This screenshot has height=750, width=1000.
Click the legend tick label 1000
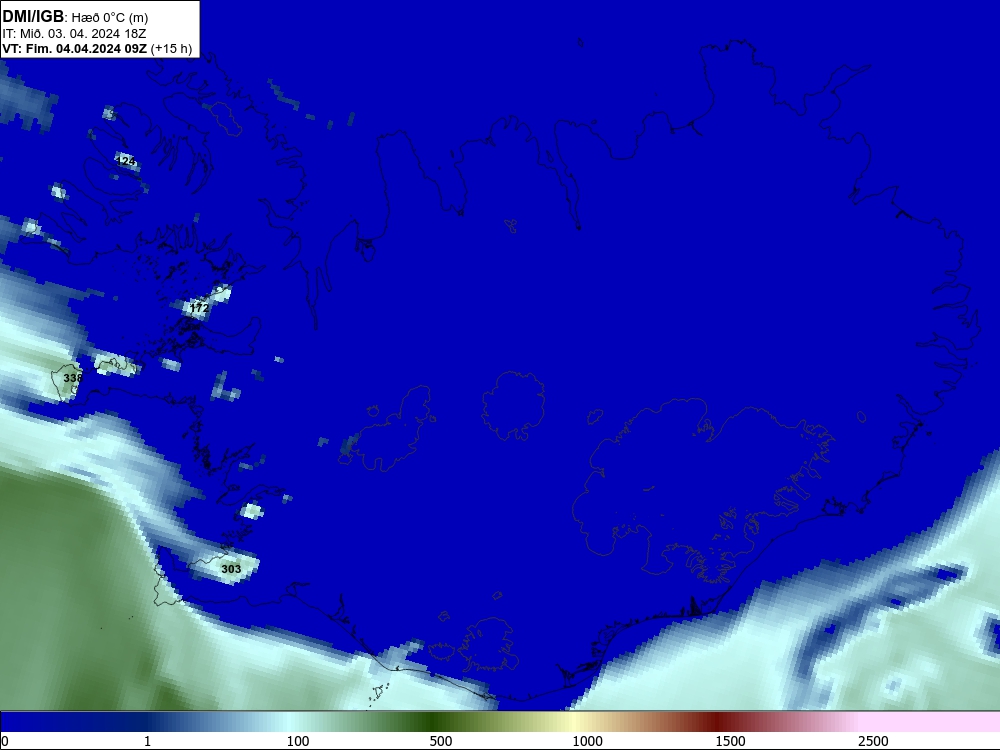(x=587, y=741)
